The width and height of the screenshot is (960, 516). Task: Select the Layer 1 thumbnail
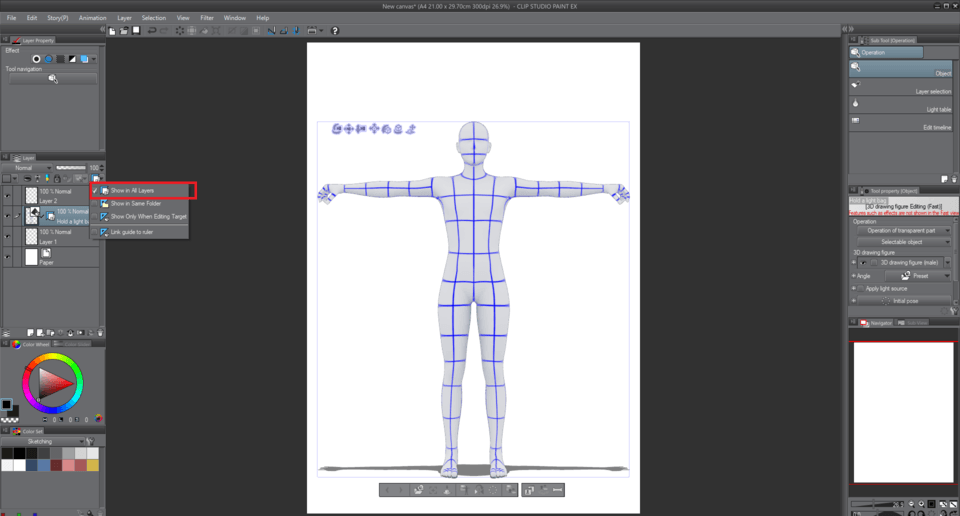31,237
